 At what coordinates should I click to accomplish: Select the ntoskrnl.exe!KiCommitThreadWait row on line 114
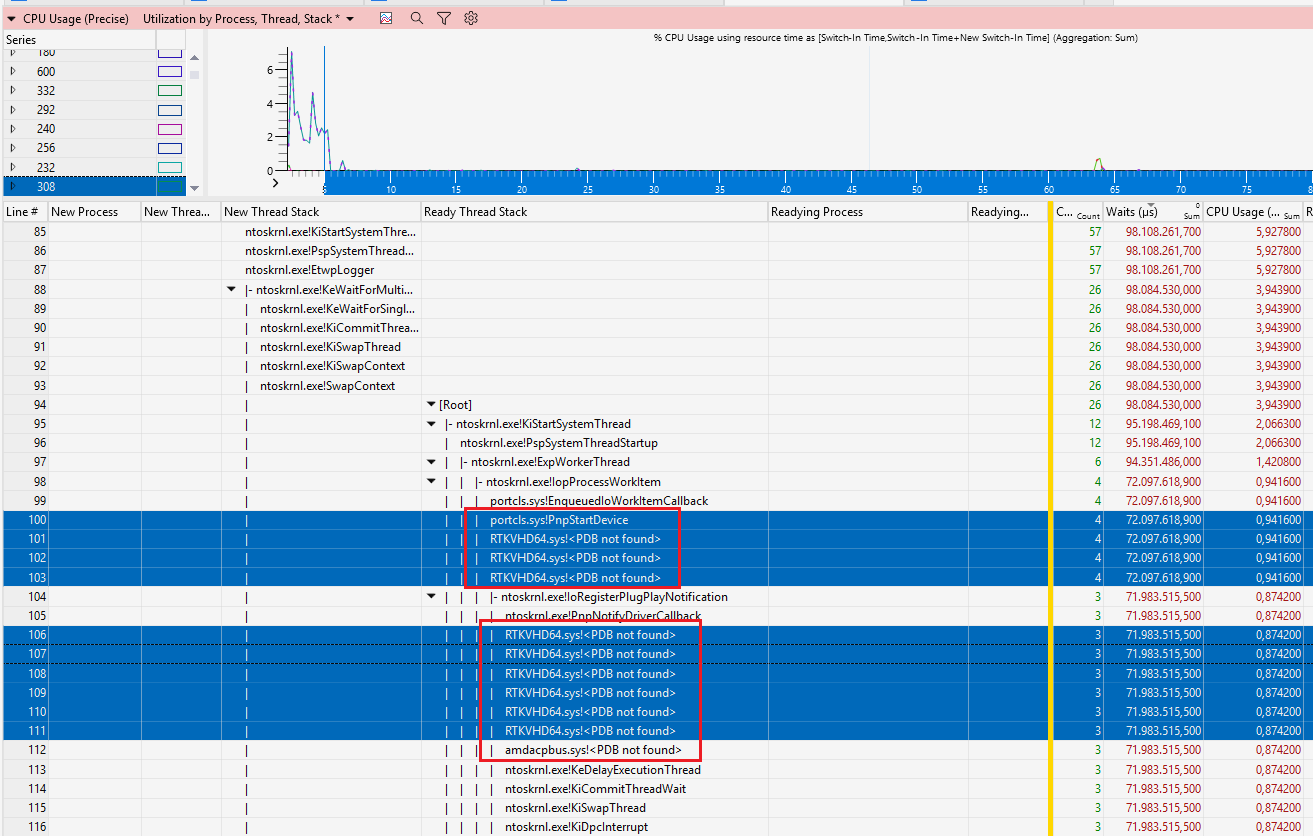tap(656, 789)
